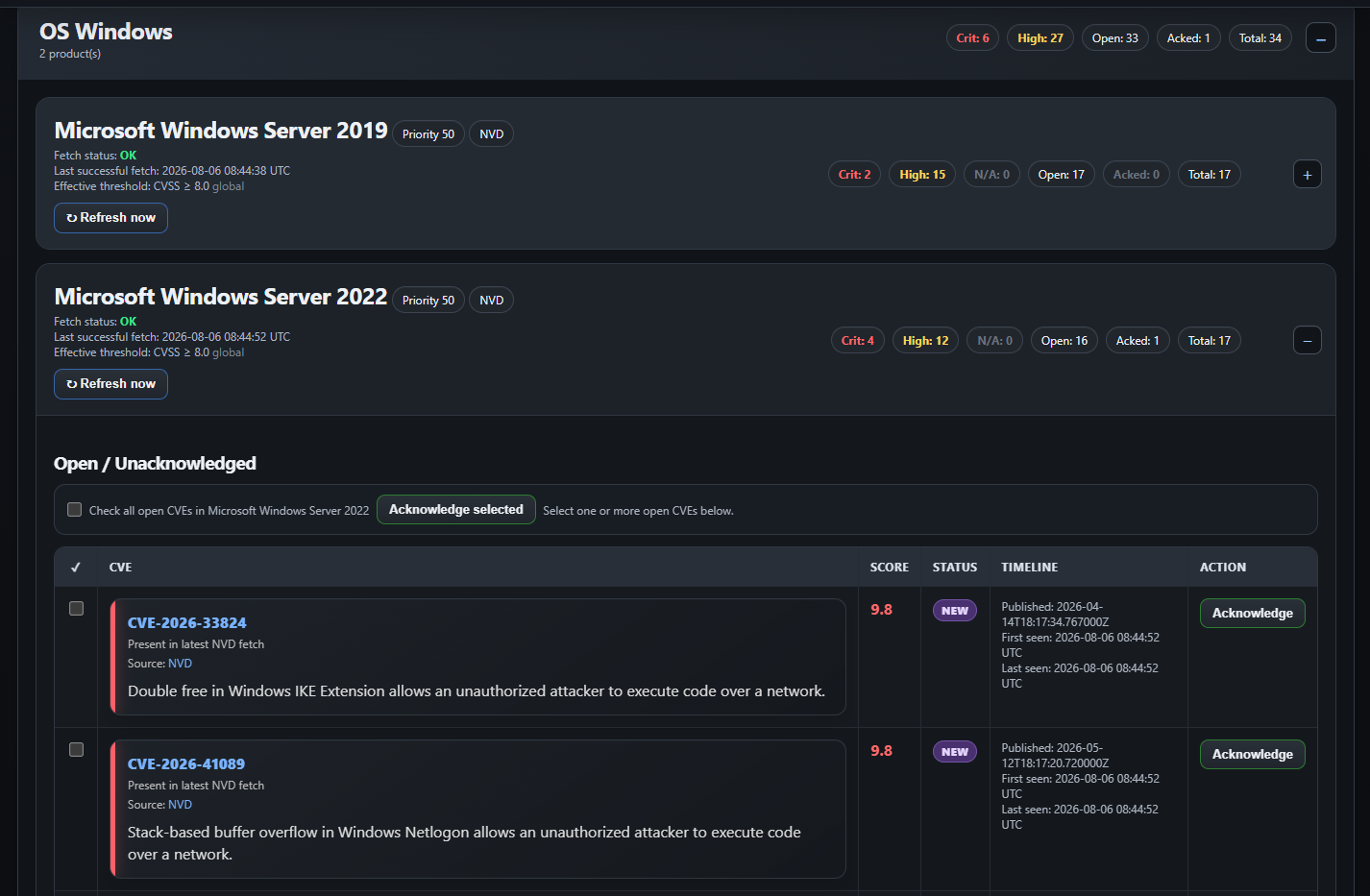The height and width of the screenshot is (896, 1370).
Task: Click the checkmark column header
Action: click(76, 568)
